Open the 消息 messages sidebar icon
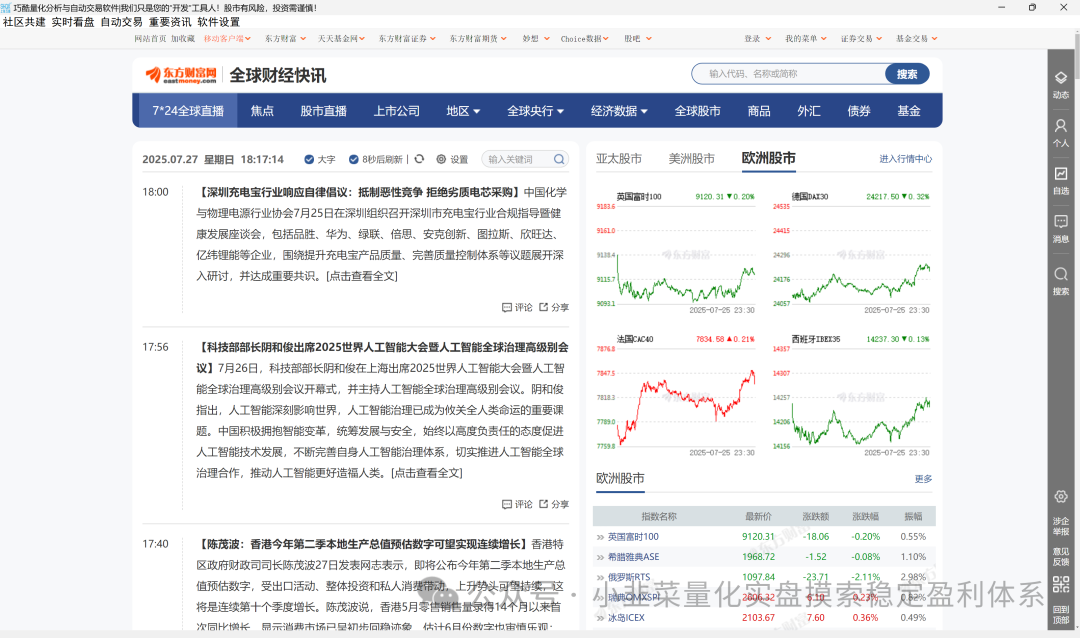The height and width of the screenshot is (638, 1080). click(1061, 222)
